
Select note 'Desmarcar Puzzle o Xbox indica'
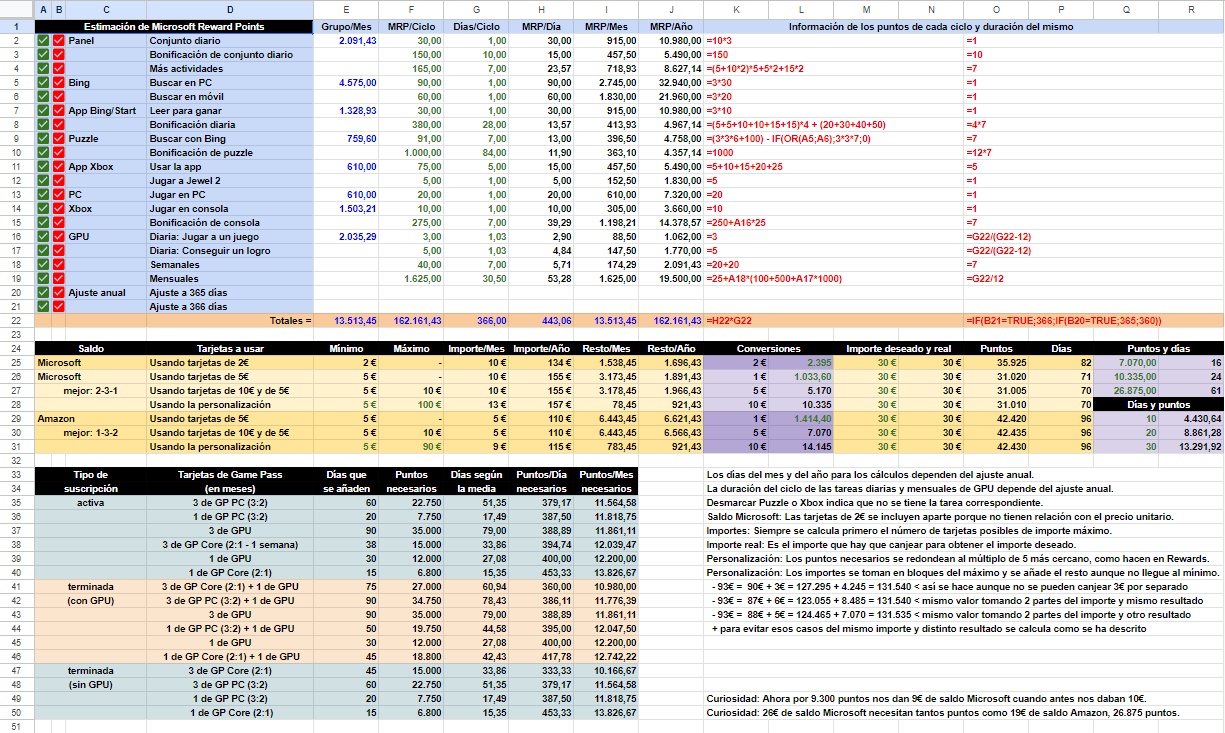pos(874,502)
